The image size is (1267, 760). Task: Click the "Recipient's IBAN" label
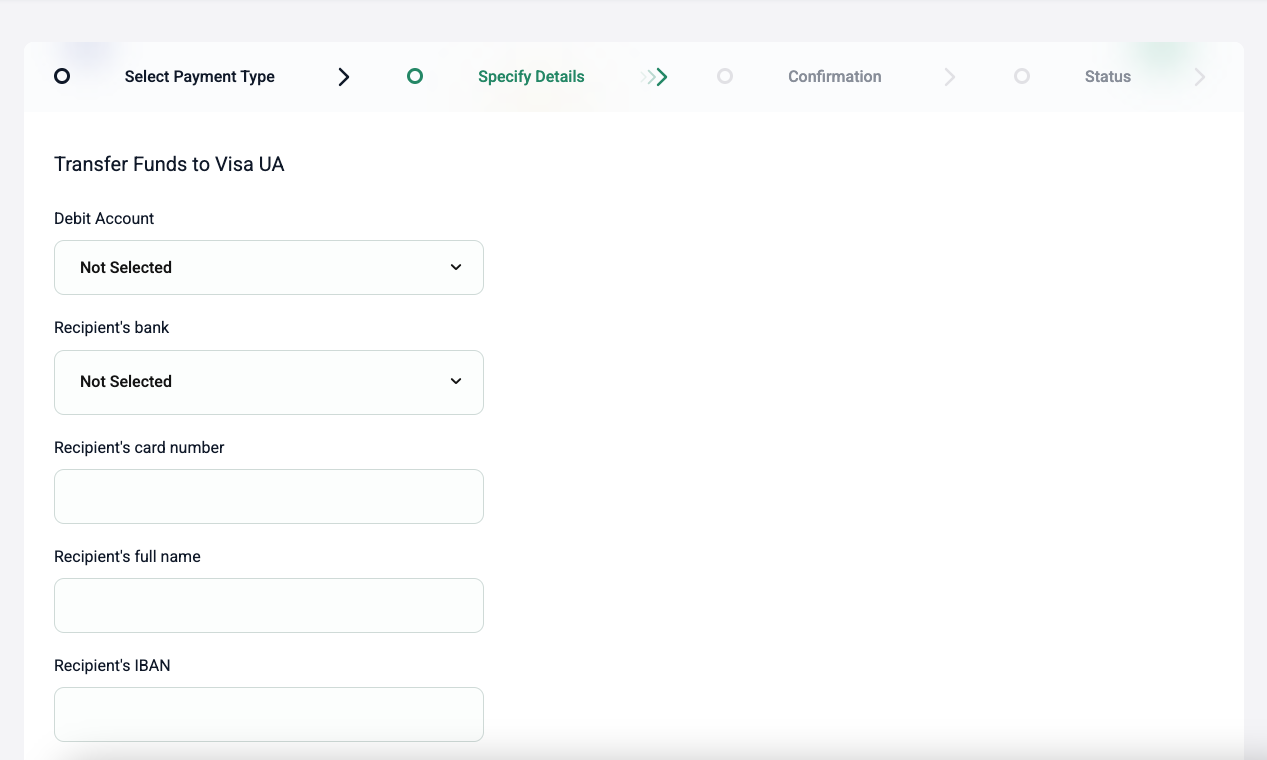(x=112, y=665)
